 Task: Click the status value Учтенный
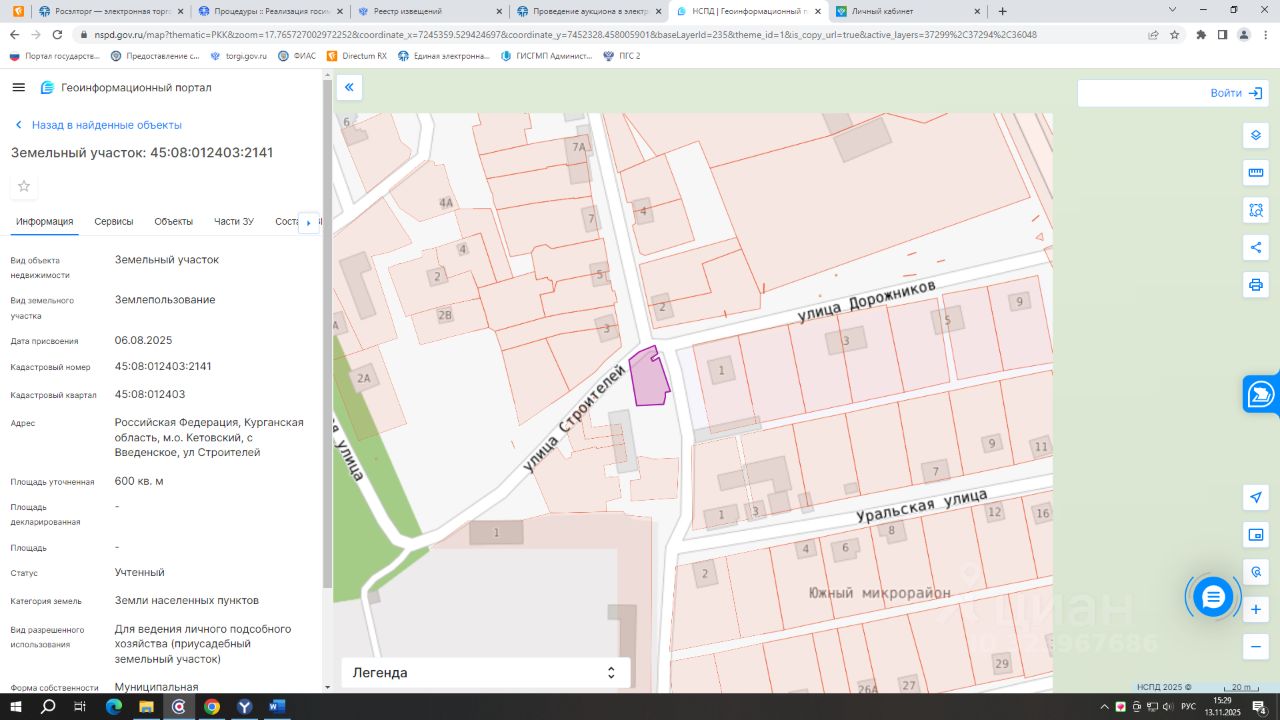[140, 572]
